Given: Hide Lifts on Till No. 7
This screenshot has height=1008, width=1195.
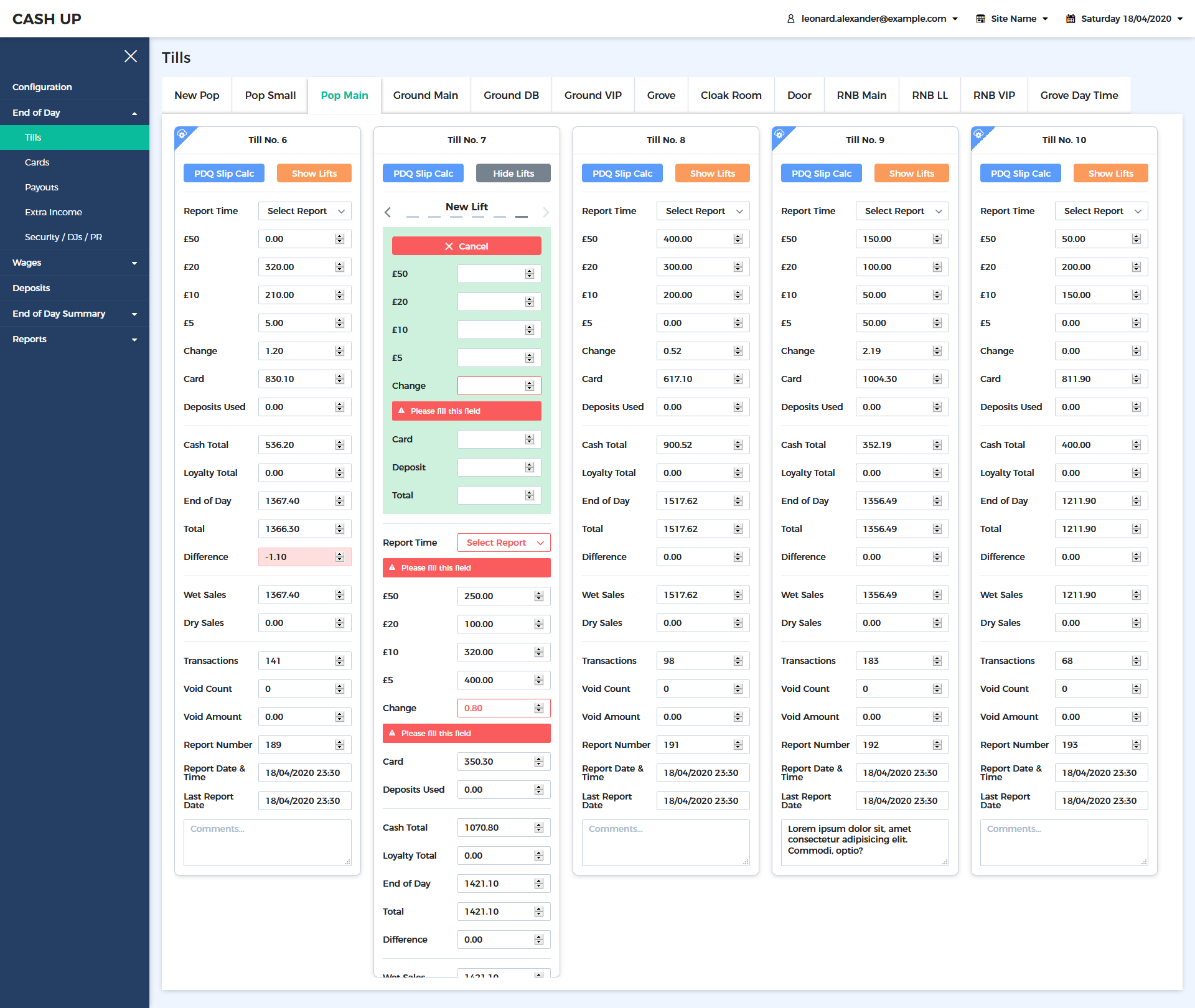Looking at the screenshot, I should click(x=513, y=174).
